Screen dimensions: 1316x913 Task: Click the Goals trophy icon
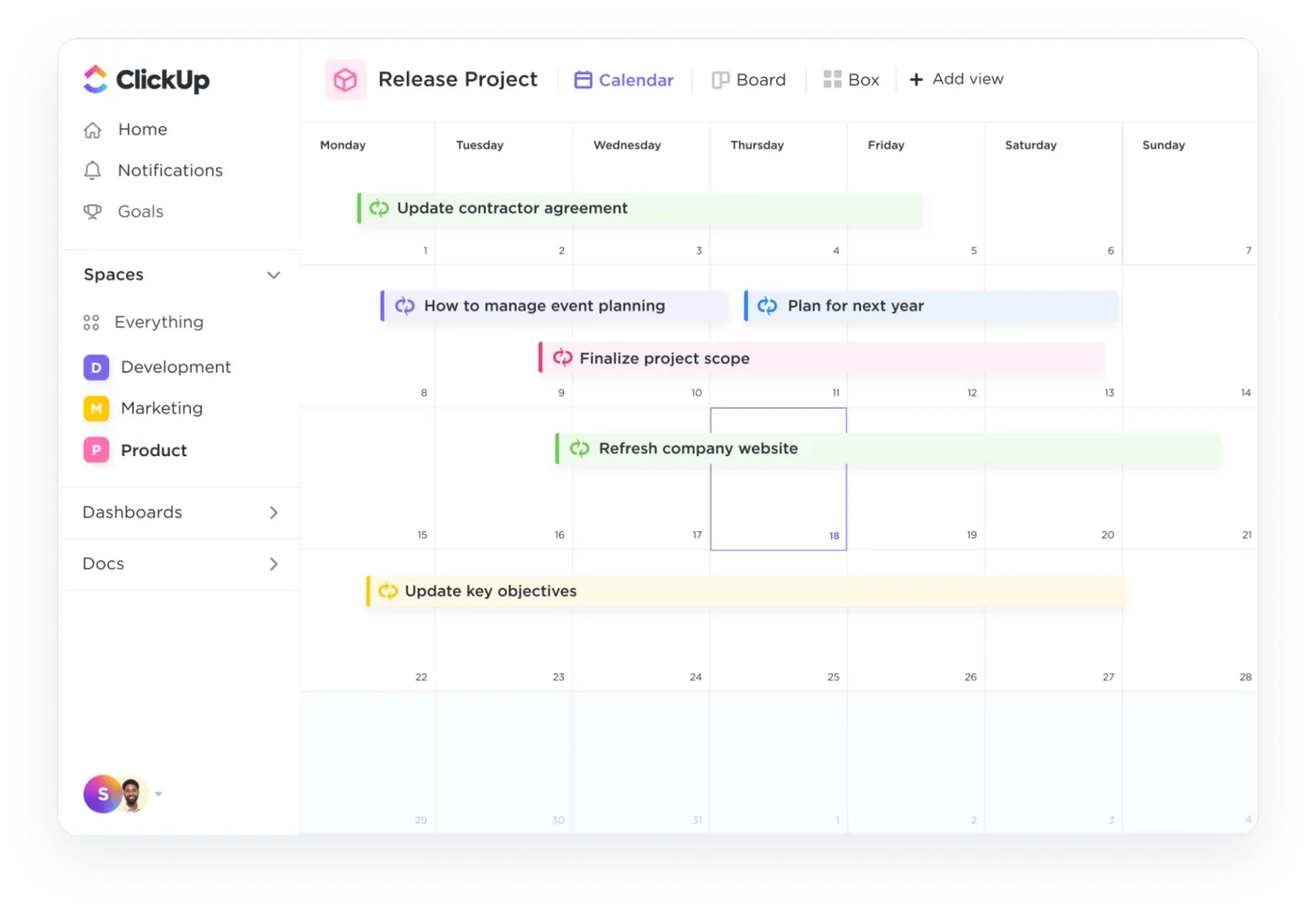pos(92,212)
